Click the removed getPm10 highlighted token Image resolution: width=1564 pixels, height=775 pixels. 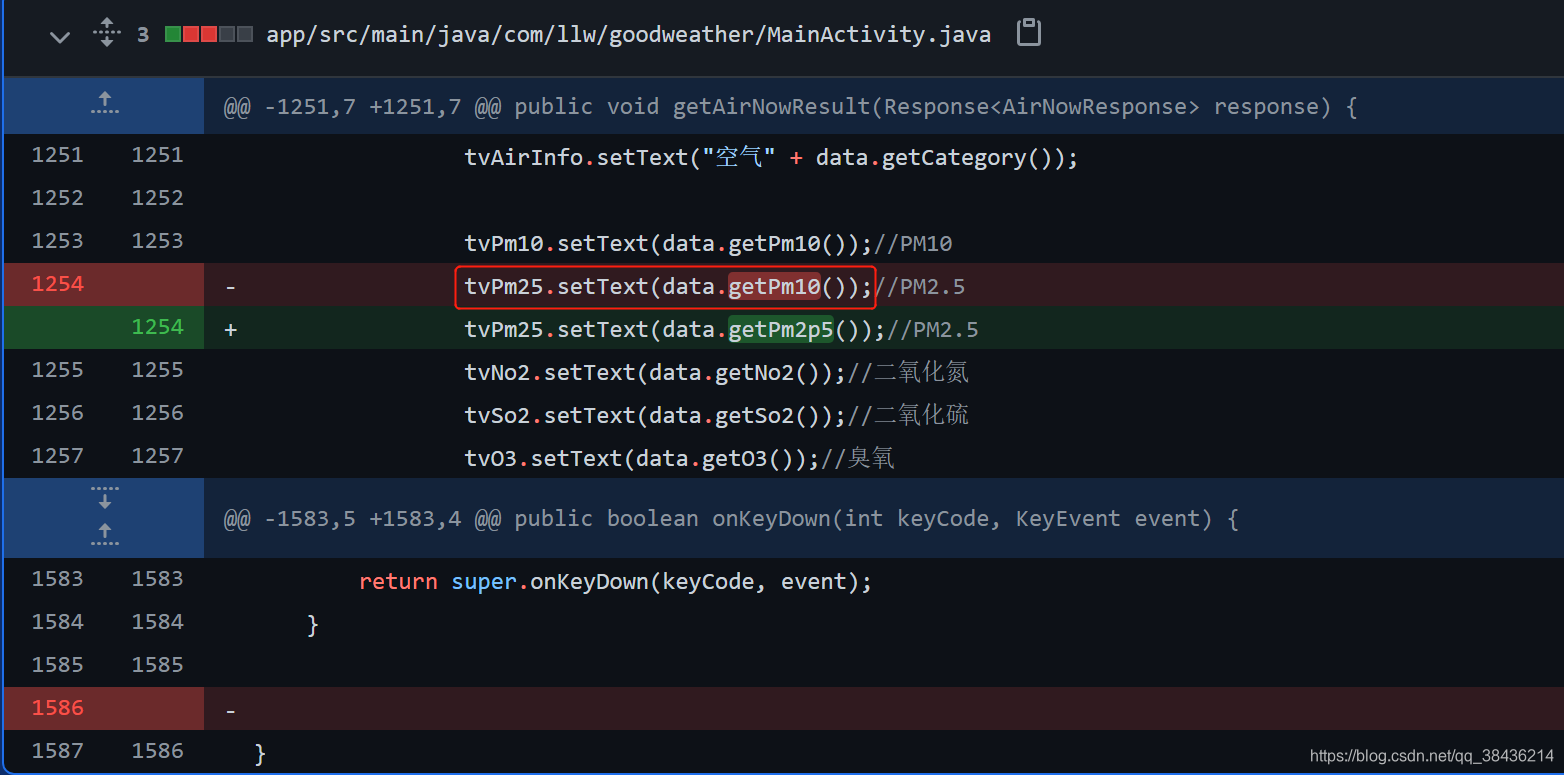(774, 287)
